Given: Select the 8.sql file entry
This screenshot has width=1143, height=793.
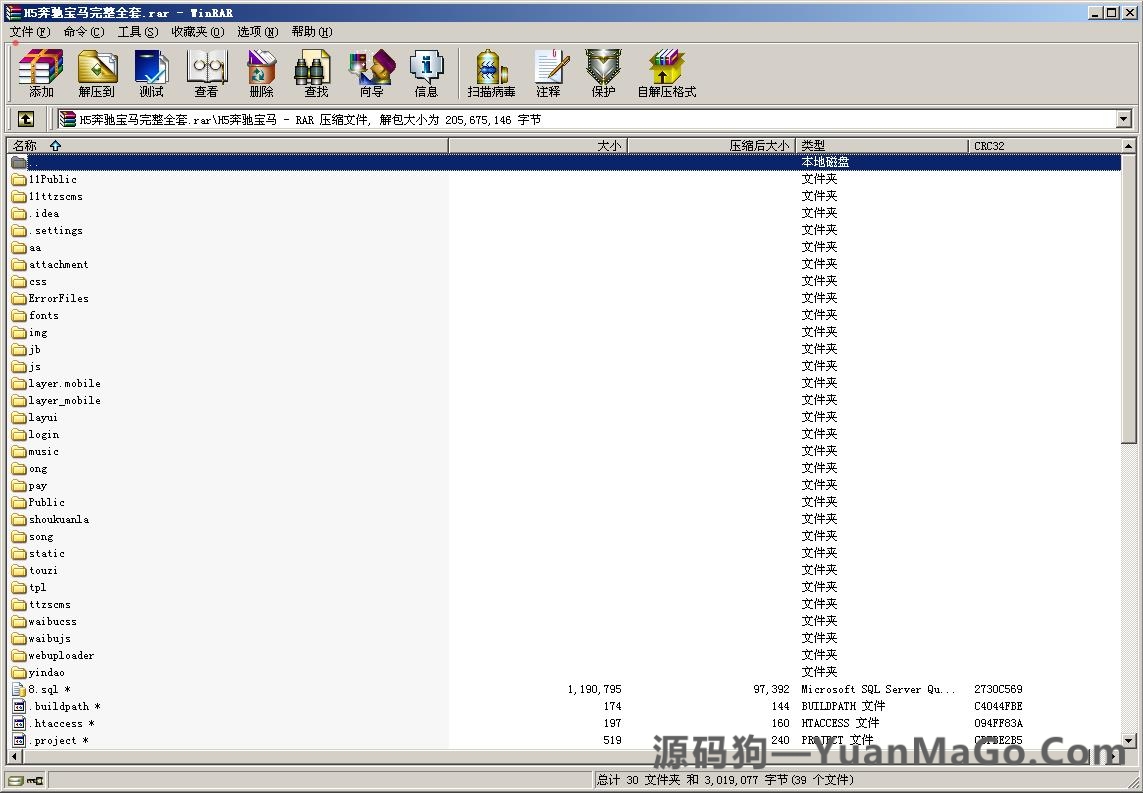Looking at the screenshot, I should coord(43,690).
